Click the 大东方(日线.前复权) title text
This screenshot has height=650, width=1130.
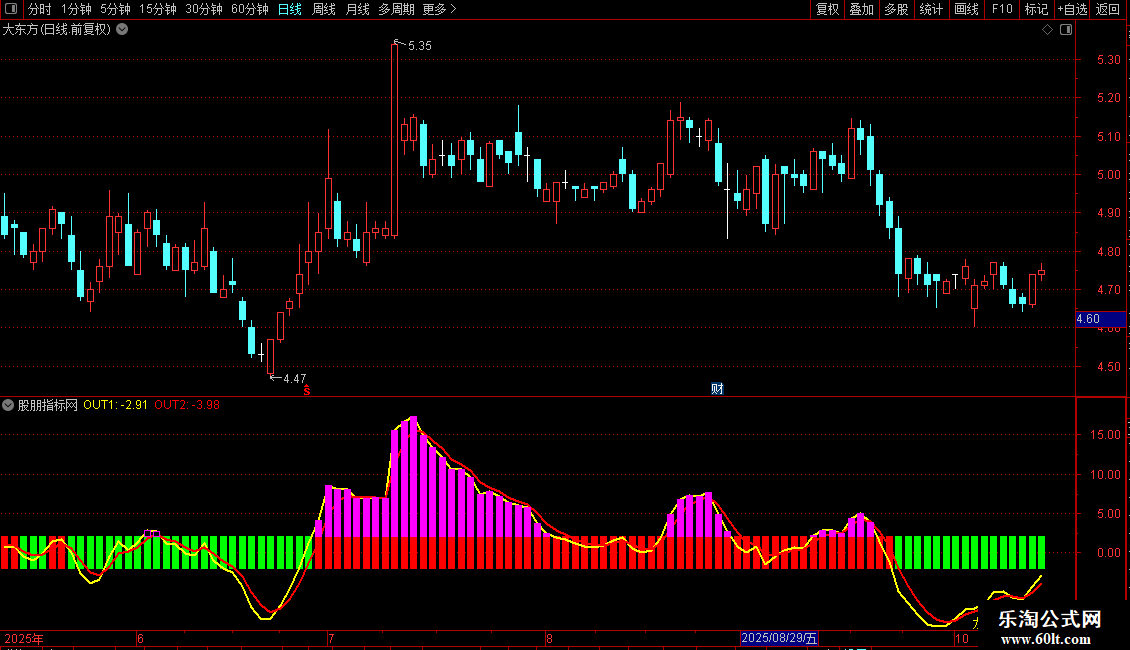pos(57,30)
